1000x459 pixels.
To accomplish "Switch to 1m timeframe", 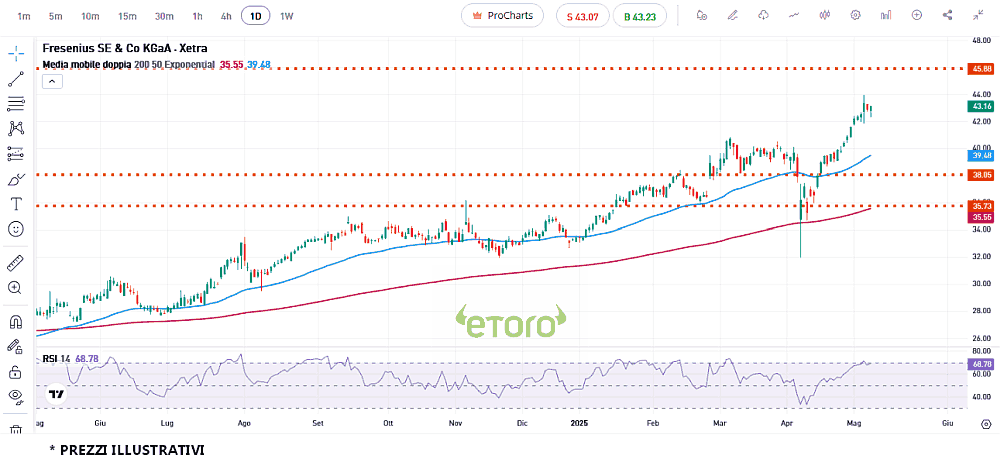I will click(x=24, y=17).
